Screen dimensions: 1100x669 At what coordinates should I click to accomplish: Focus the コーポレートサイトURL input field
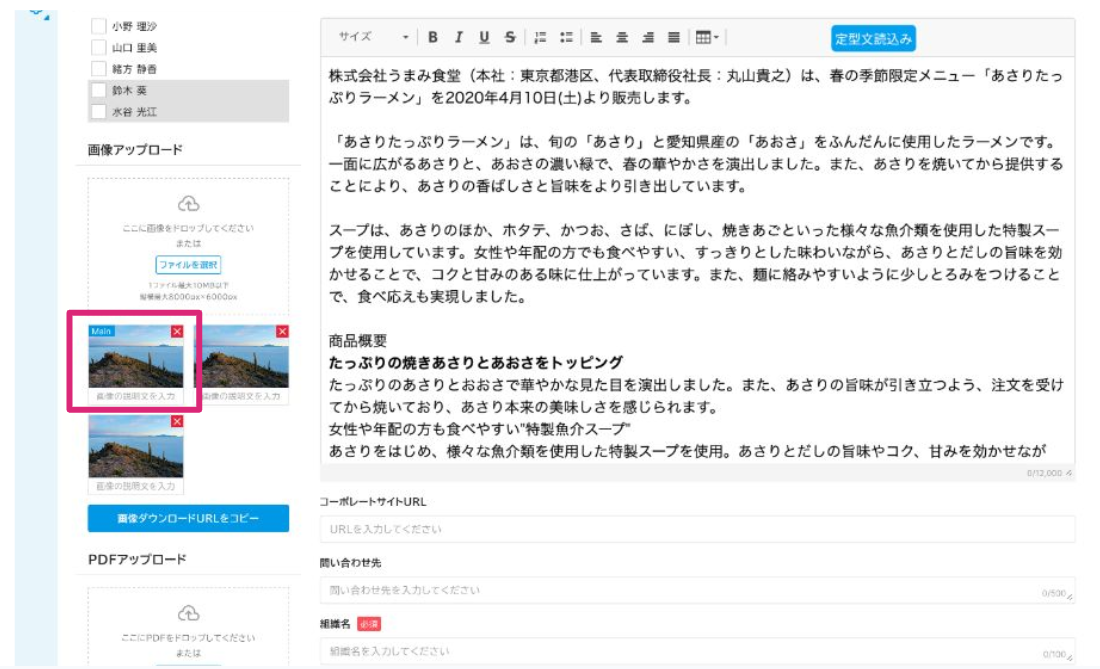pos(697,529)
